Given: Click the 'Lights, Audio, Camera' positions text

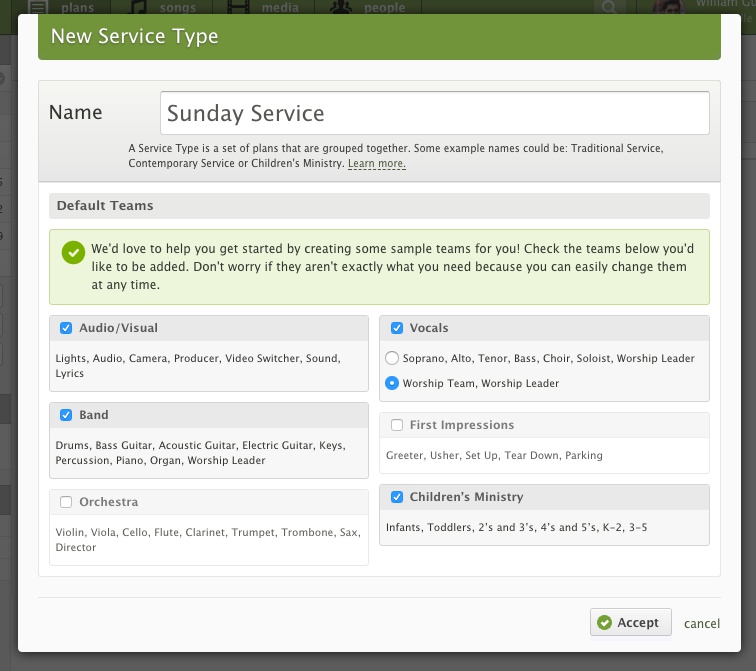Looking at the screenshot, I should point(198,365).
